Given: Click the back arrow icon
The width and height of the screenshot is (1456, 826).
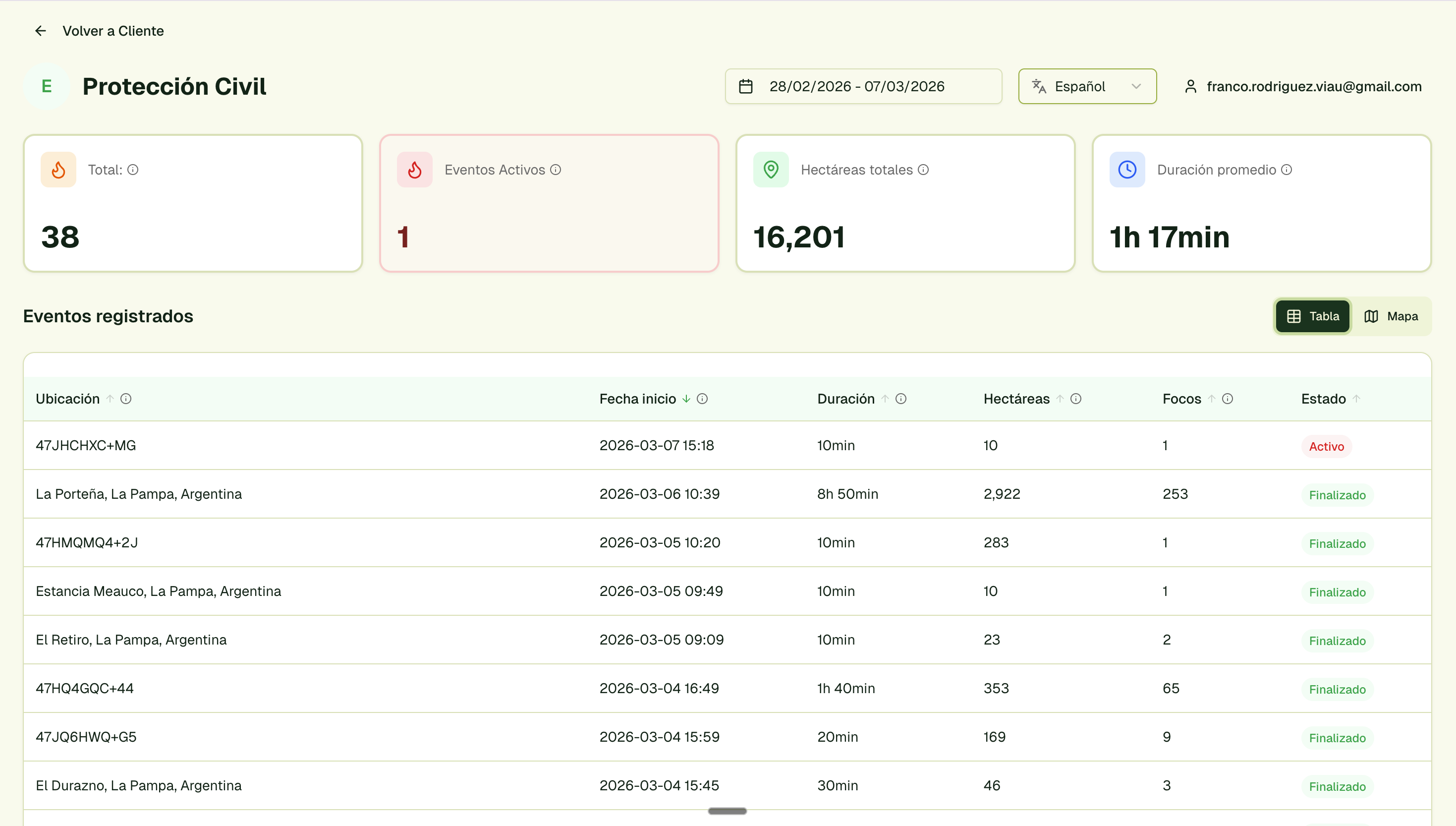Looking at the screenshot, I should click(x=40, y=31).
